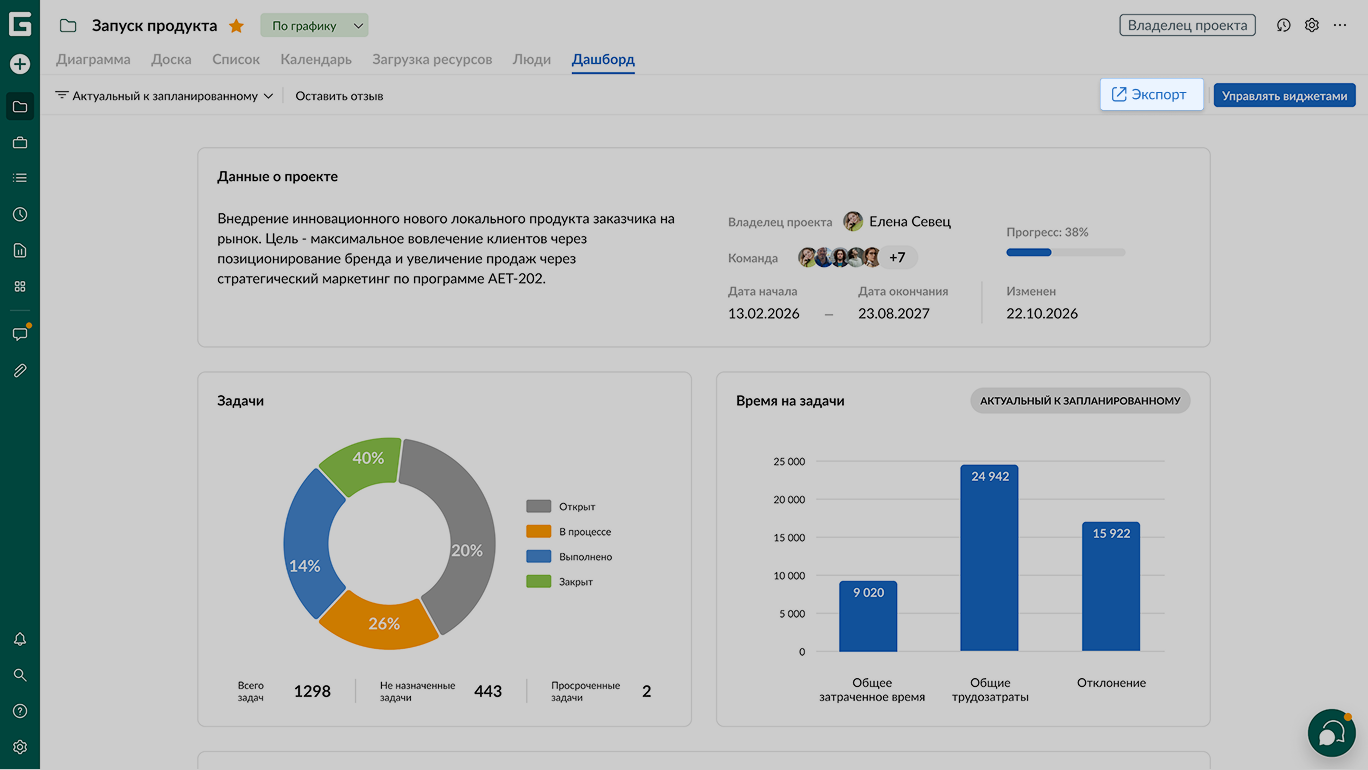Click the green plus create icon in the sidebar
The height and width of the screenshot is (770, 1368).
pyautogui.click(x=20, y=64)
